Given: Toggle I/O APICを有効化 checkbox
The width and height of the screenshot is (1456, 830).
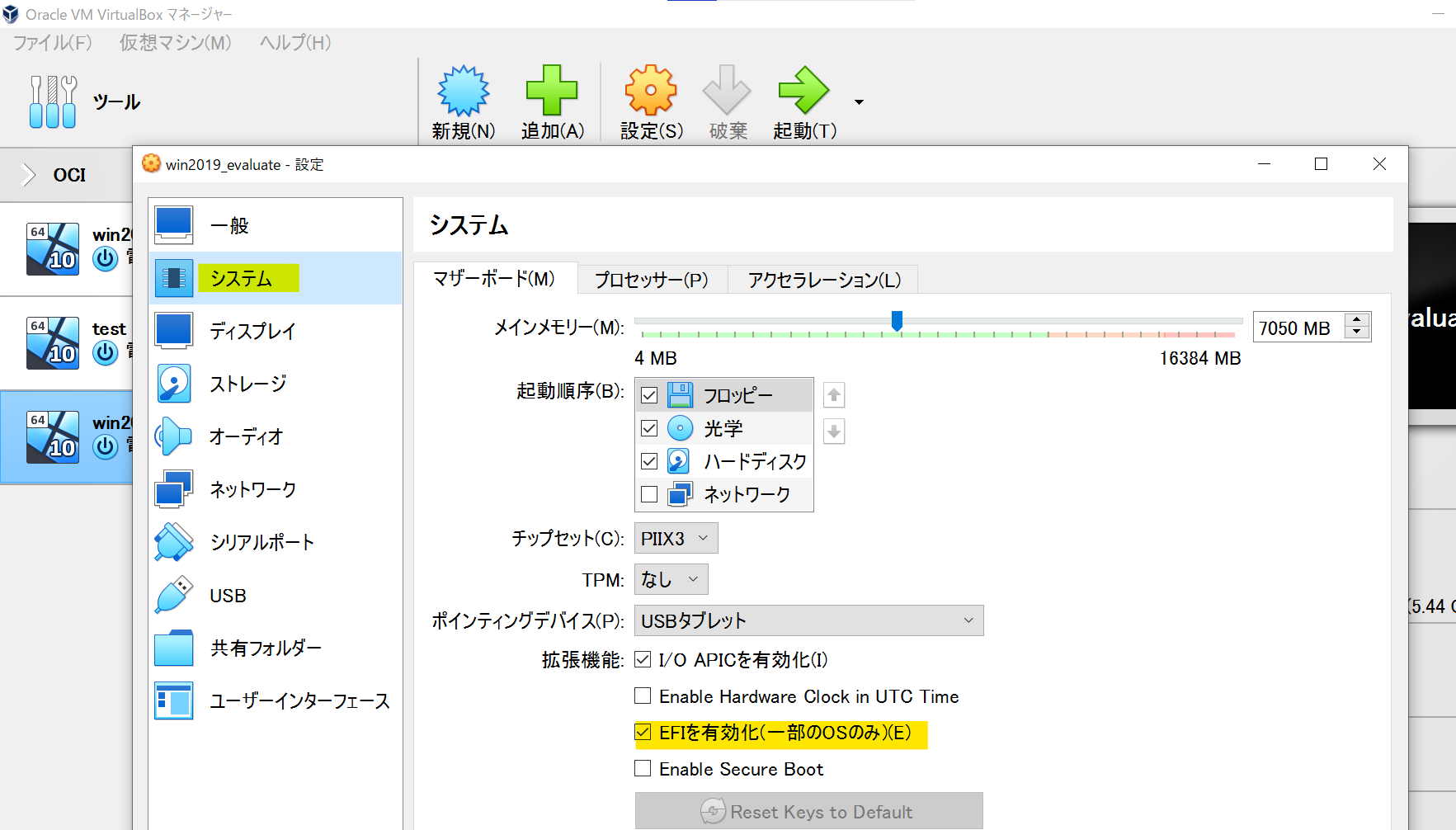Looking at the screenshot, I should 643,659.
